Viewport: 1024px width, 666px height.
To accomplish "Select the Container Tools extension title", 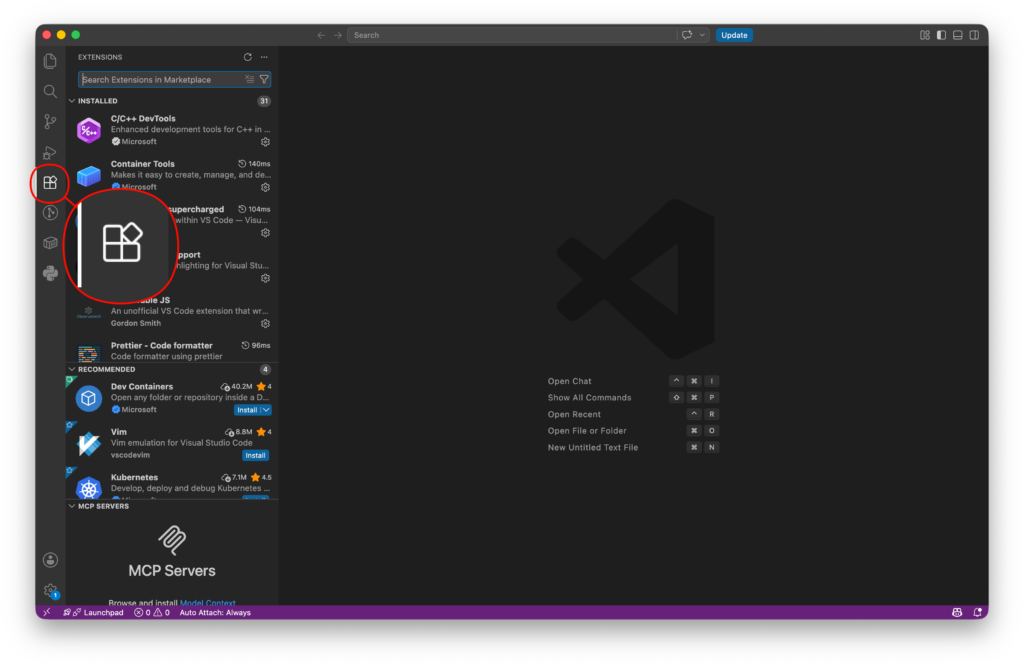I will pyautogui.click(x=142, y=164).
